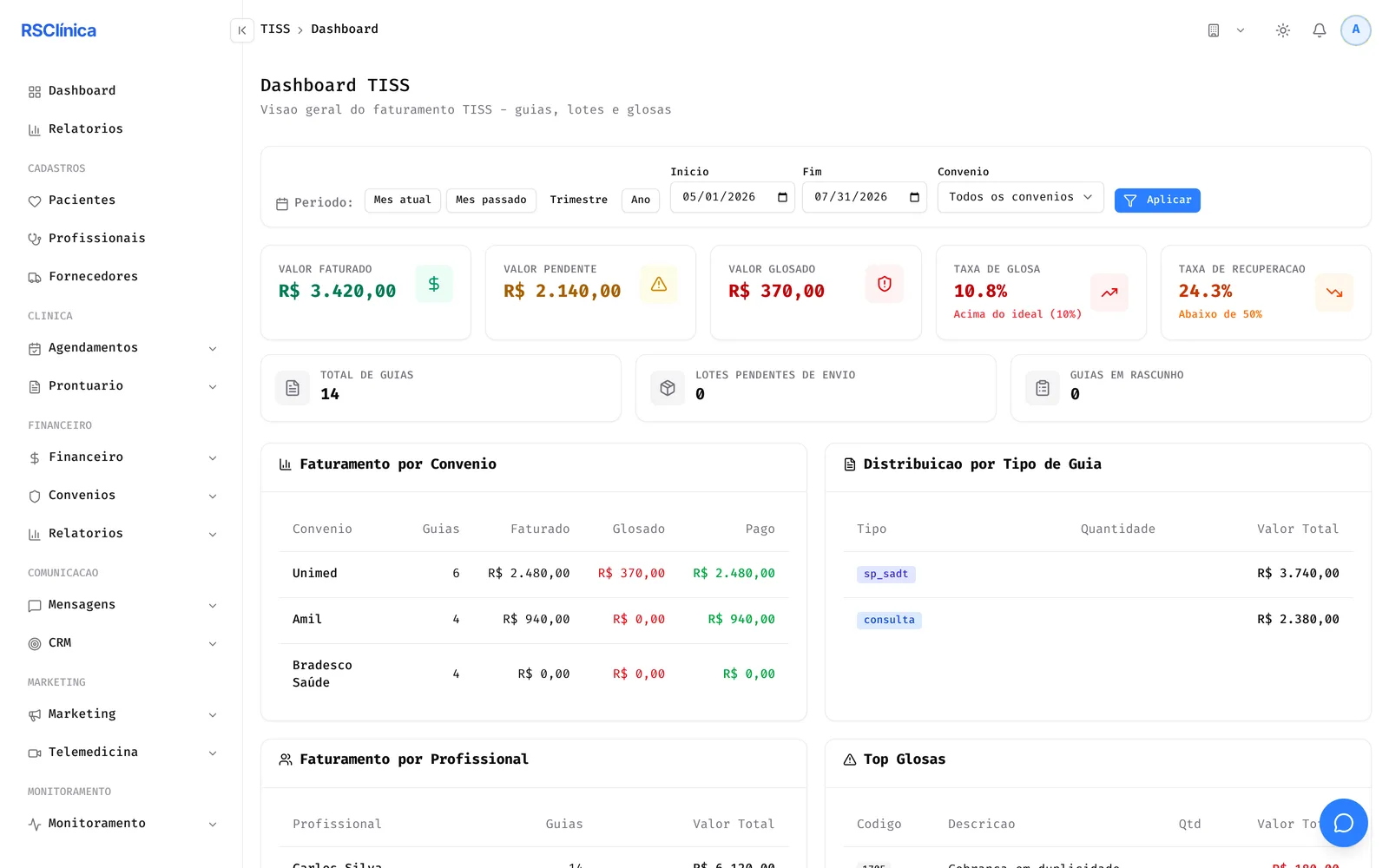Click the package icon in Lotes Pendentes
Viewport: 1389px width, 868px height.
click(668, 388)
